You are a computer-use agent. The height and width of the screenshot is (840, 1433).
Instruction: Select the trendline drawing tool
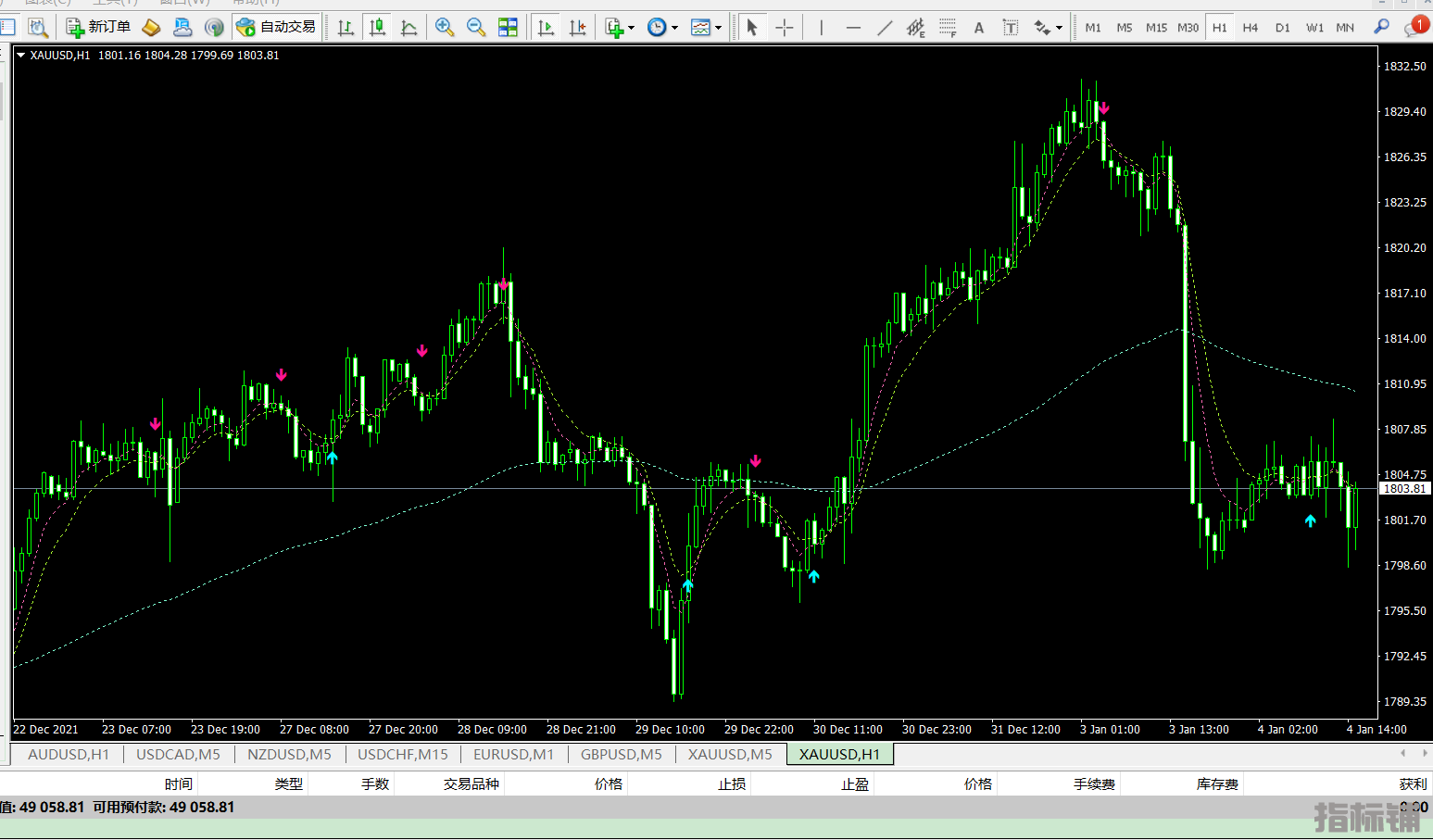[885, 27]
